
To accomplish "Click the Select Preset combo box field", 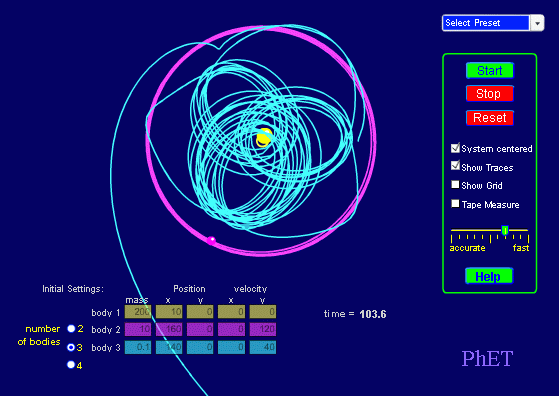I will click(486, 23).
